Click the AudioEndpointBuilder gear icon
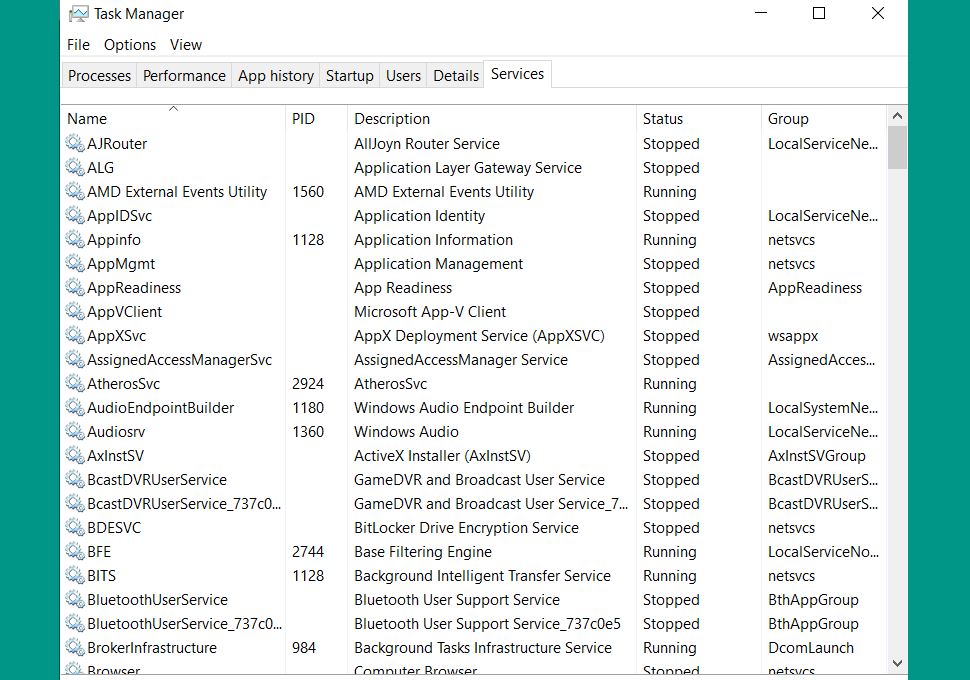This screenshot has width=970, height=680. (75, 408)
